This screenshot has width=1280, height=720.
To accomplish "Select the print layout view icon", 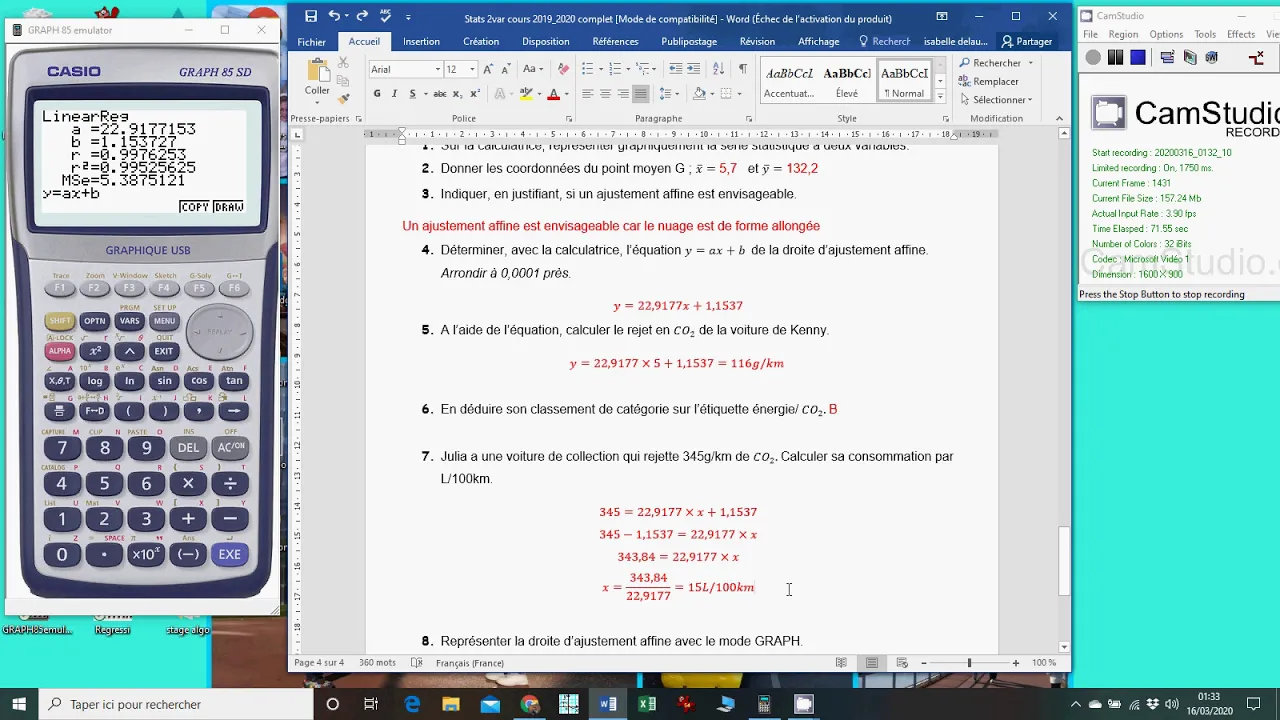I will click(872, 663).
